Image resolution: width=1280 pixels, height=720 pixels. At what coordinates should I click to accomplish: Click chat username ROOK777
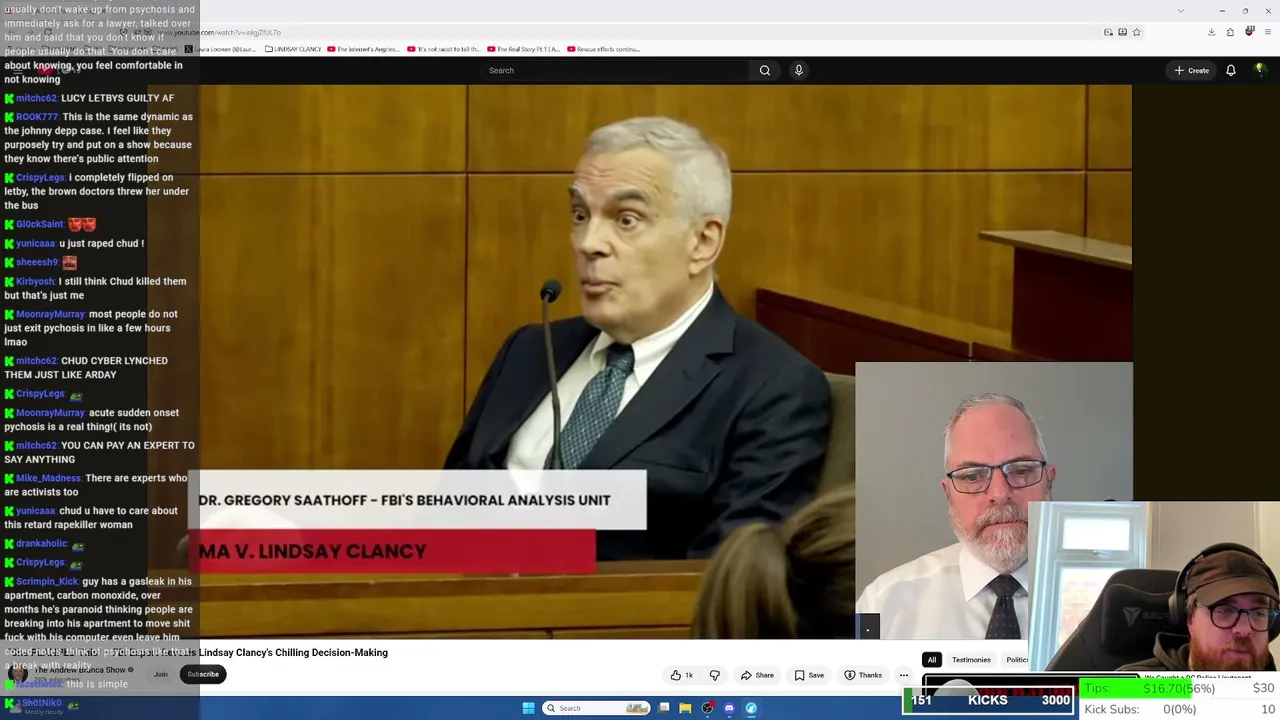[x=37, y=117]
